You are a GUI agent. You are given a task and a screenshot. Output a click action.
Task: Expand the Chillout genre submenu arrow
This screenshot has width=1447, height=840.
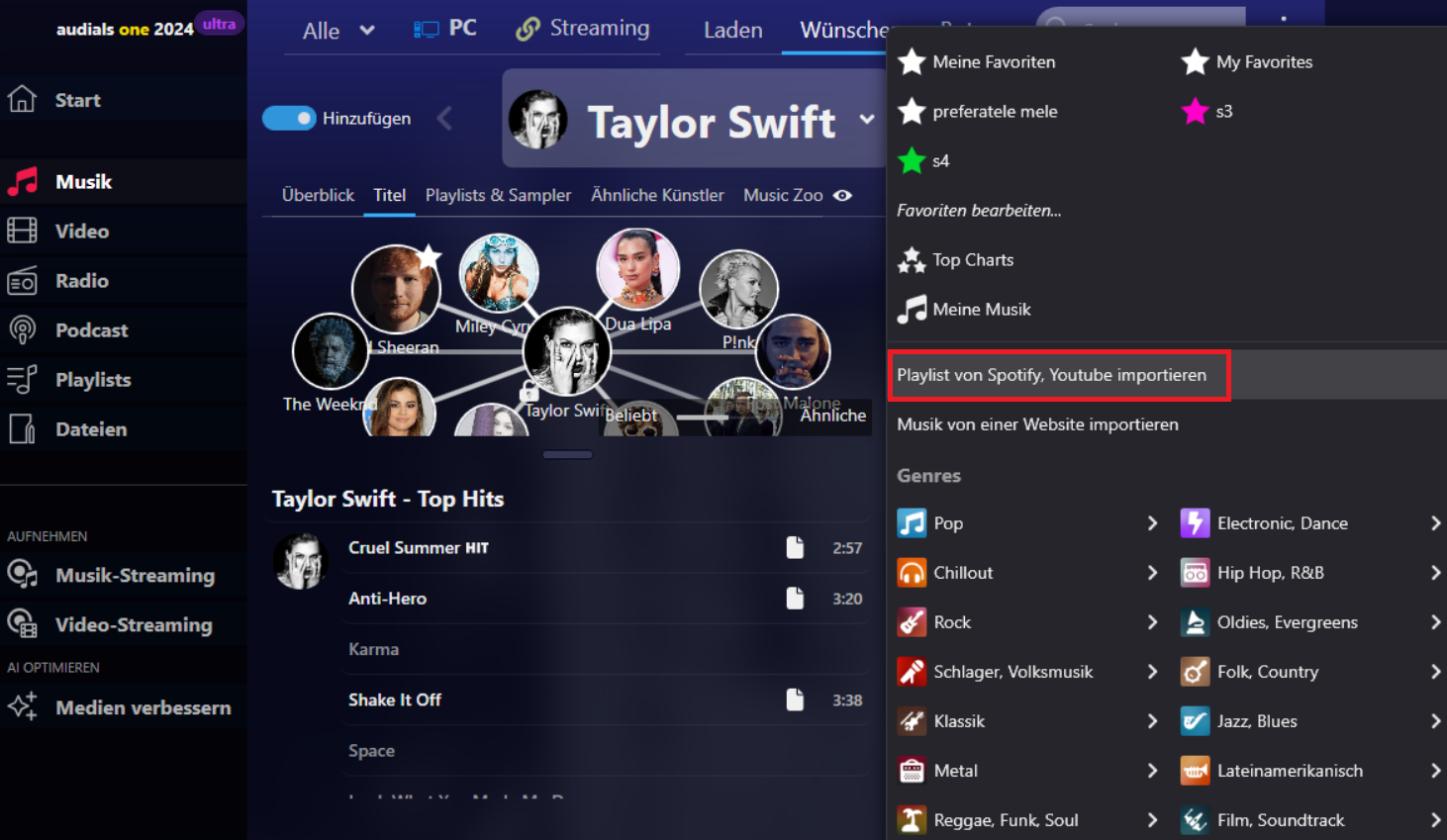point(1152,572)
